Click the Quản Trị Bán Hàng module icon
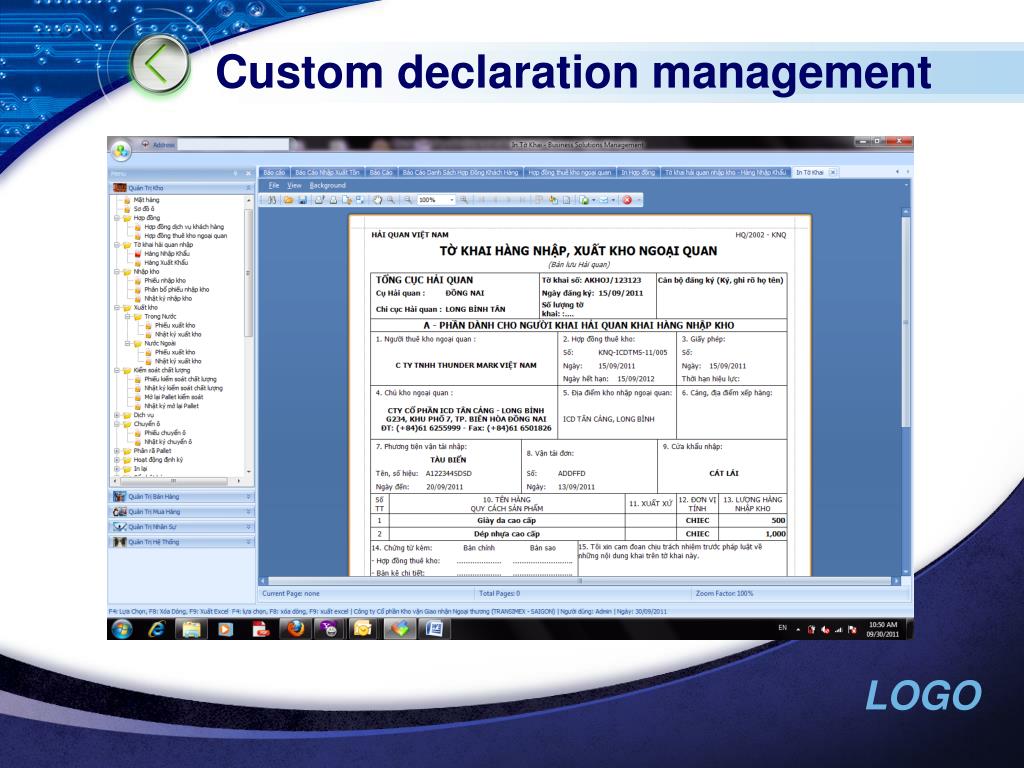The height and width of the screenshot is (768, 1024). click(x=120, y=497)
